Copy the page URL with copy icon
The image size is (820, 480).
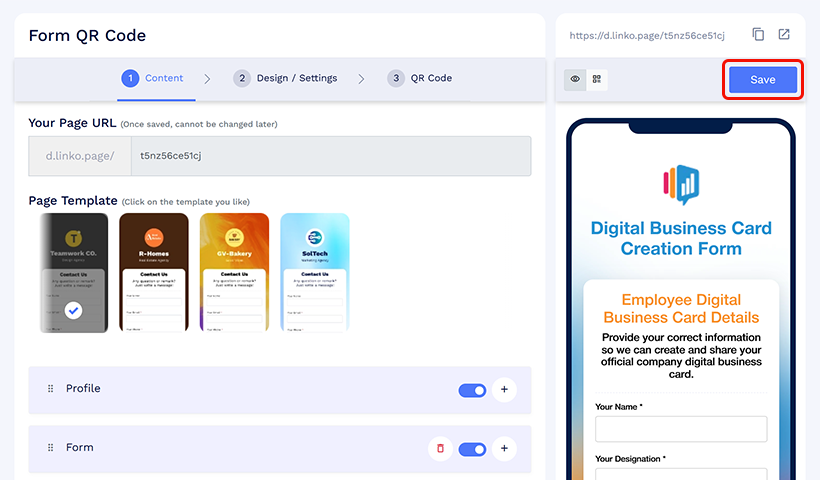tap(758, 35)
